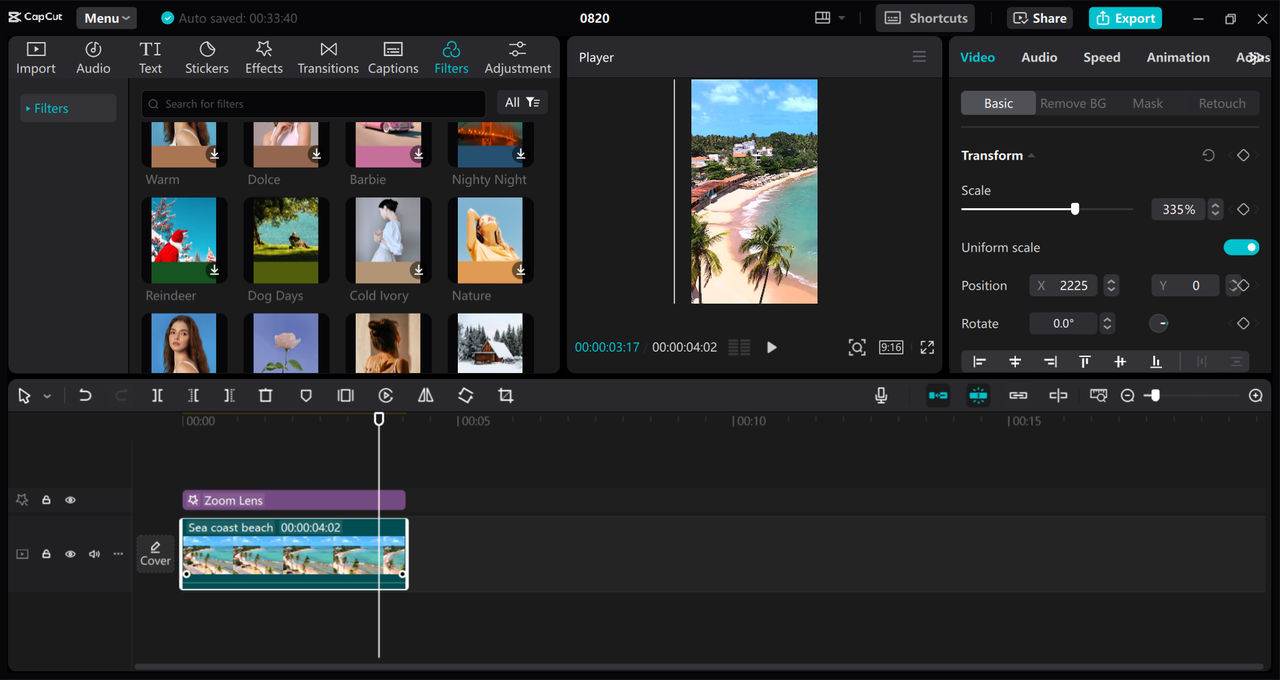The height and width of the screenshot is (680, 1280).
Task: Expand the selection tool mode dropdown
Action: point(47,397)
